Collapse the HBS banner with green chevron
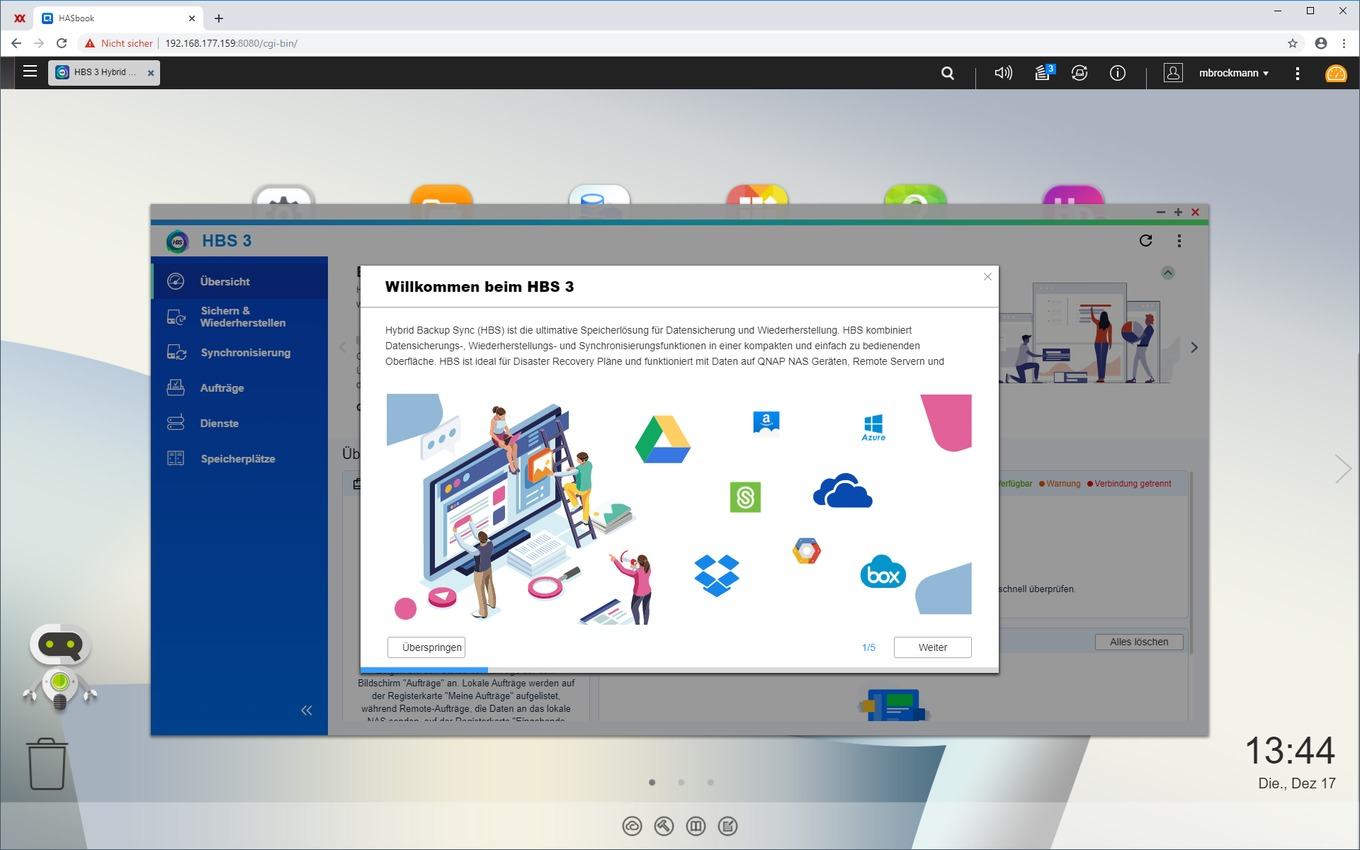The image size is (1360, 850). pos(1168,272)
